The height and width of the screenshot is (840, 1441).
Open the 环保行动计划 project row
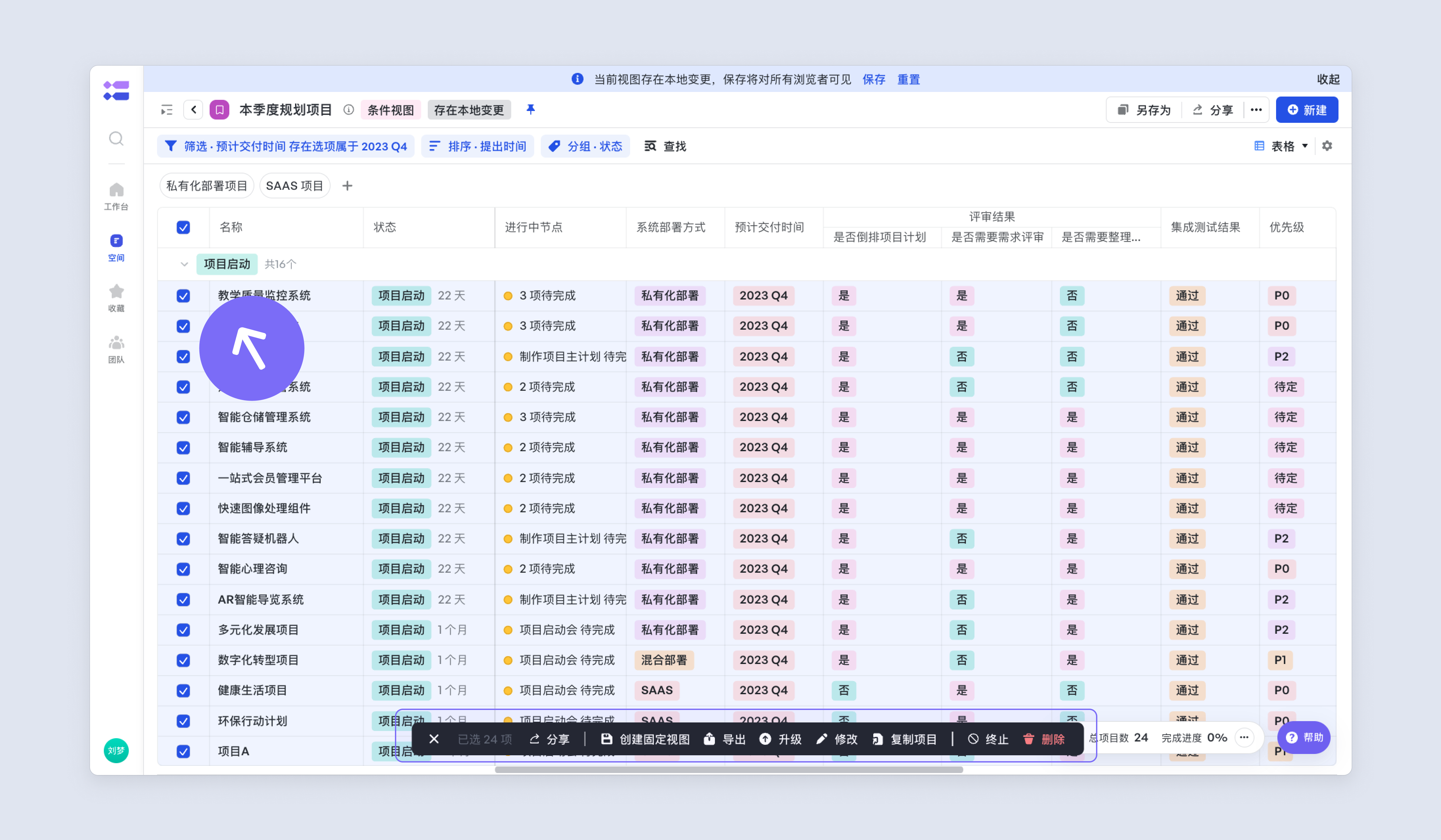click(253, 720)
